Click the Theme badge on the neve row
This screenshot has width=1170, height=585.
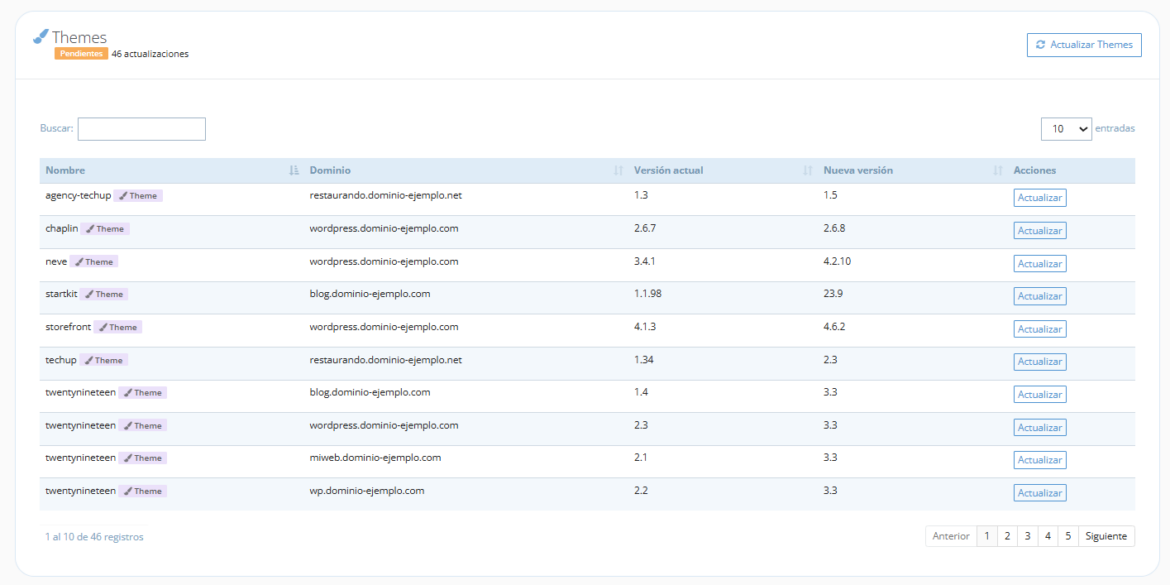pyautogui.click(x=94, y=262)
